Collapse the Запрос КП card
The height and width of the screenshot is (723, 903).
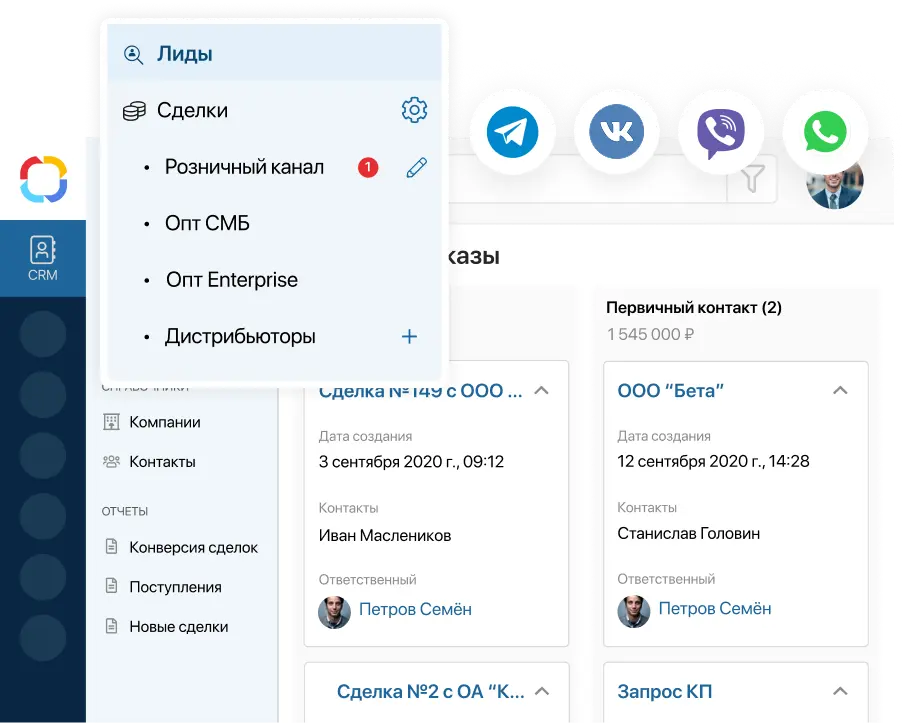840,691
